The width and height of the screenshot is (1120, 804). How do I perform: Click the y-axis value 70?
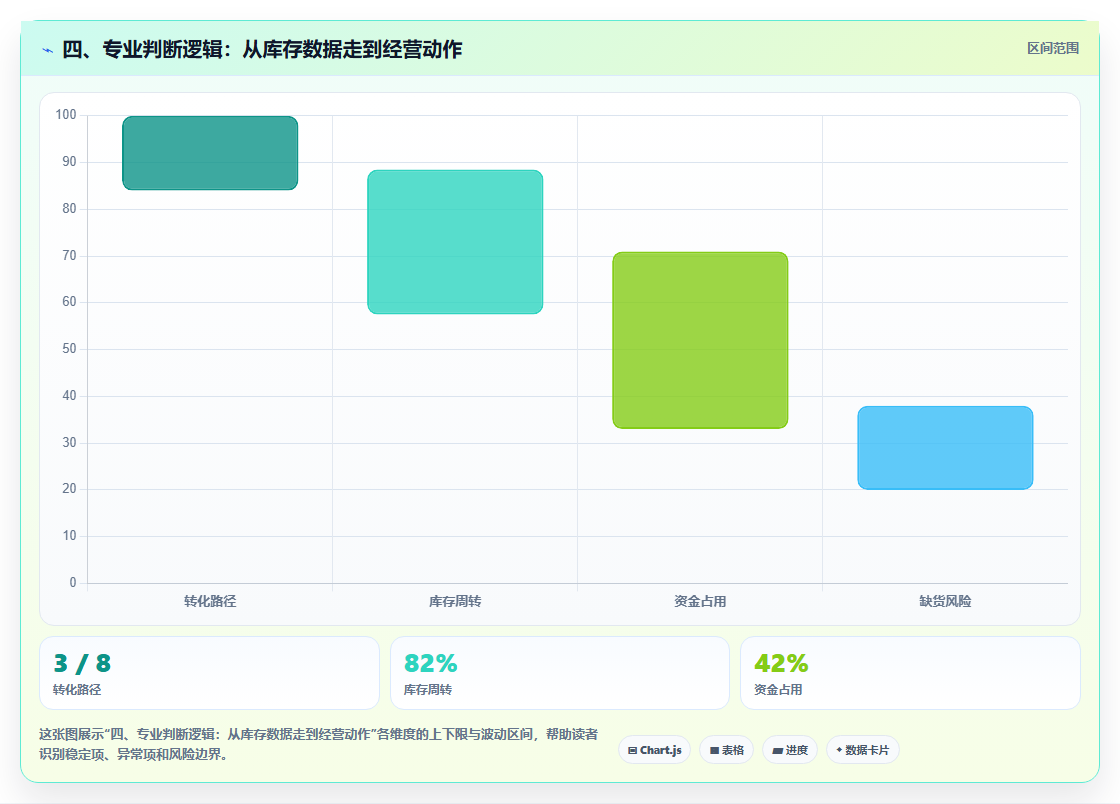[69, 256]
